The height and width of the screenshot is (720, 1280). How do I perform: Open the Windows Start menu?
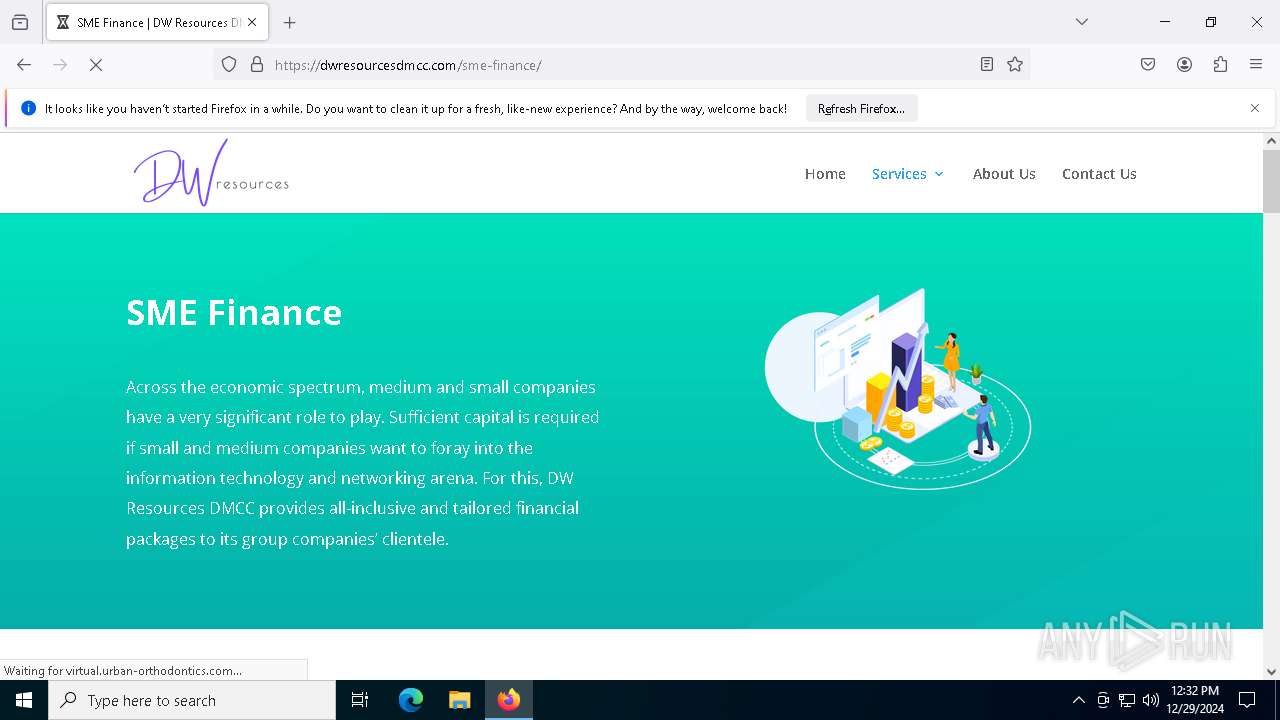pos(24,700)
